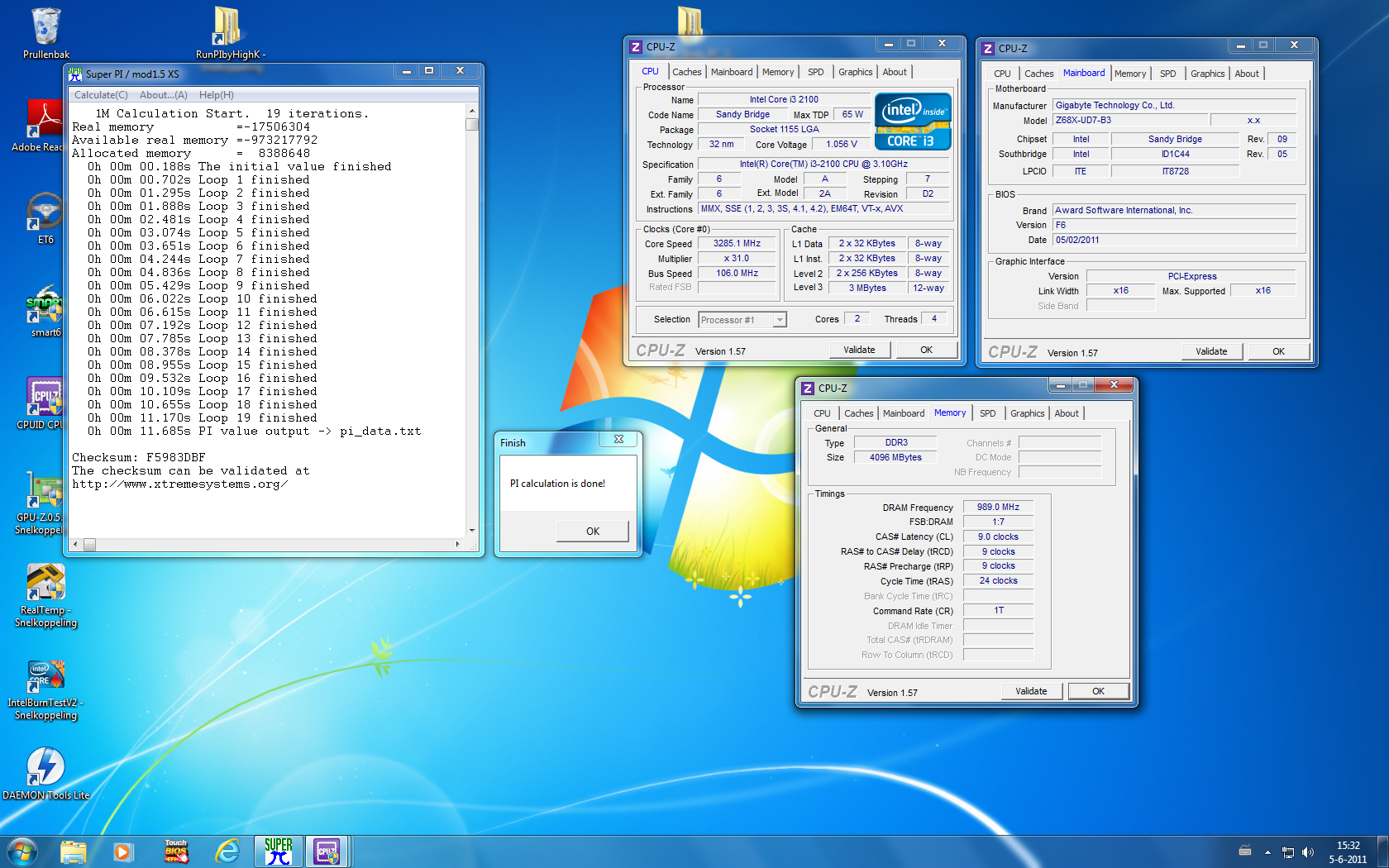Click the model field Z68X-UD7-B3
The height and width of the screenshot is (868, 1389).
pos(1129,121)
